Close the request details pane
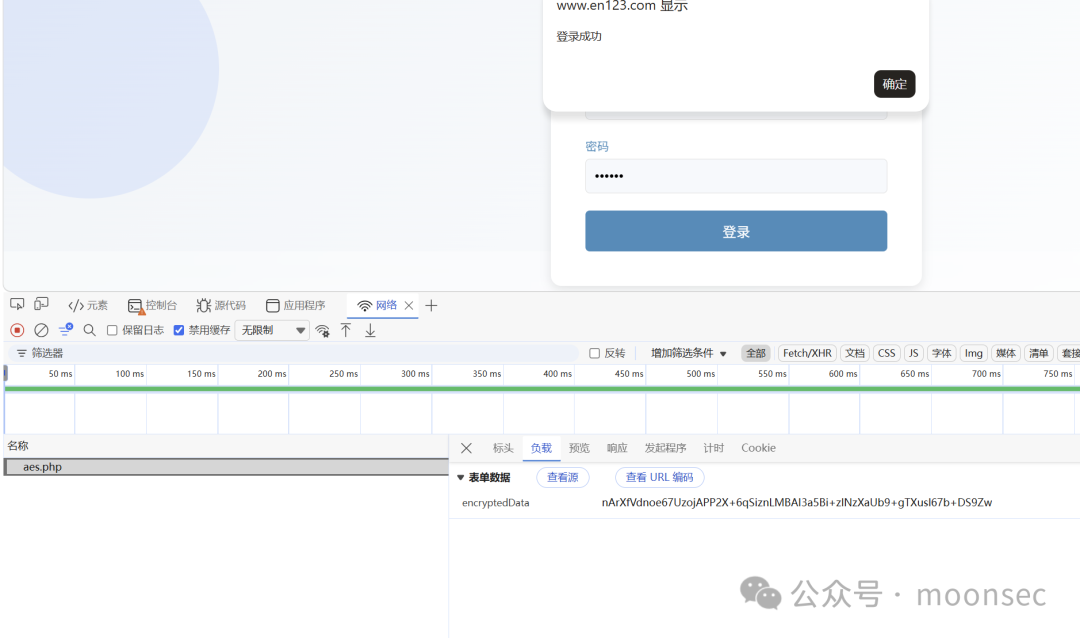Viewport: 1080px width, 638px height. [466, 448]
